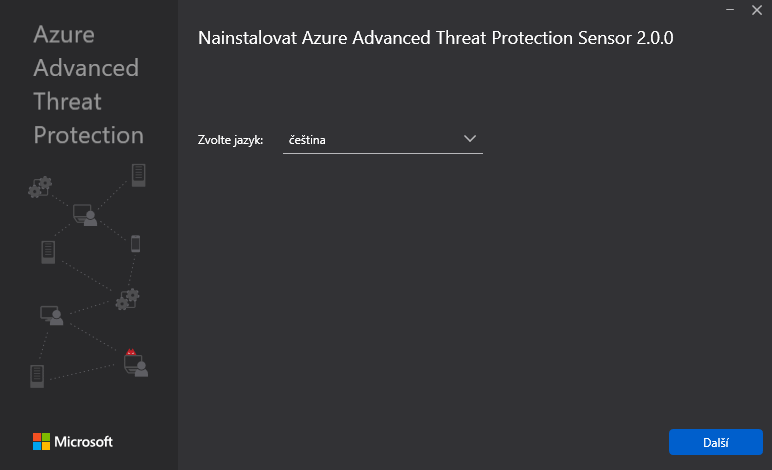Screen dimensions: 772x470
Task: Click the bottom-left server icon in diagram
Action: pos(37,376)
